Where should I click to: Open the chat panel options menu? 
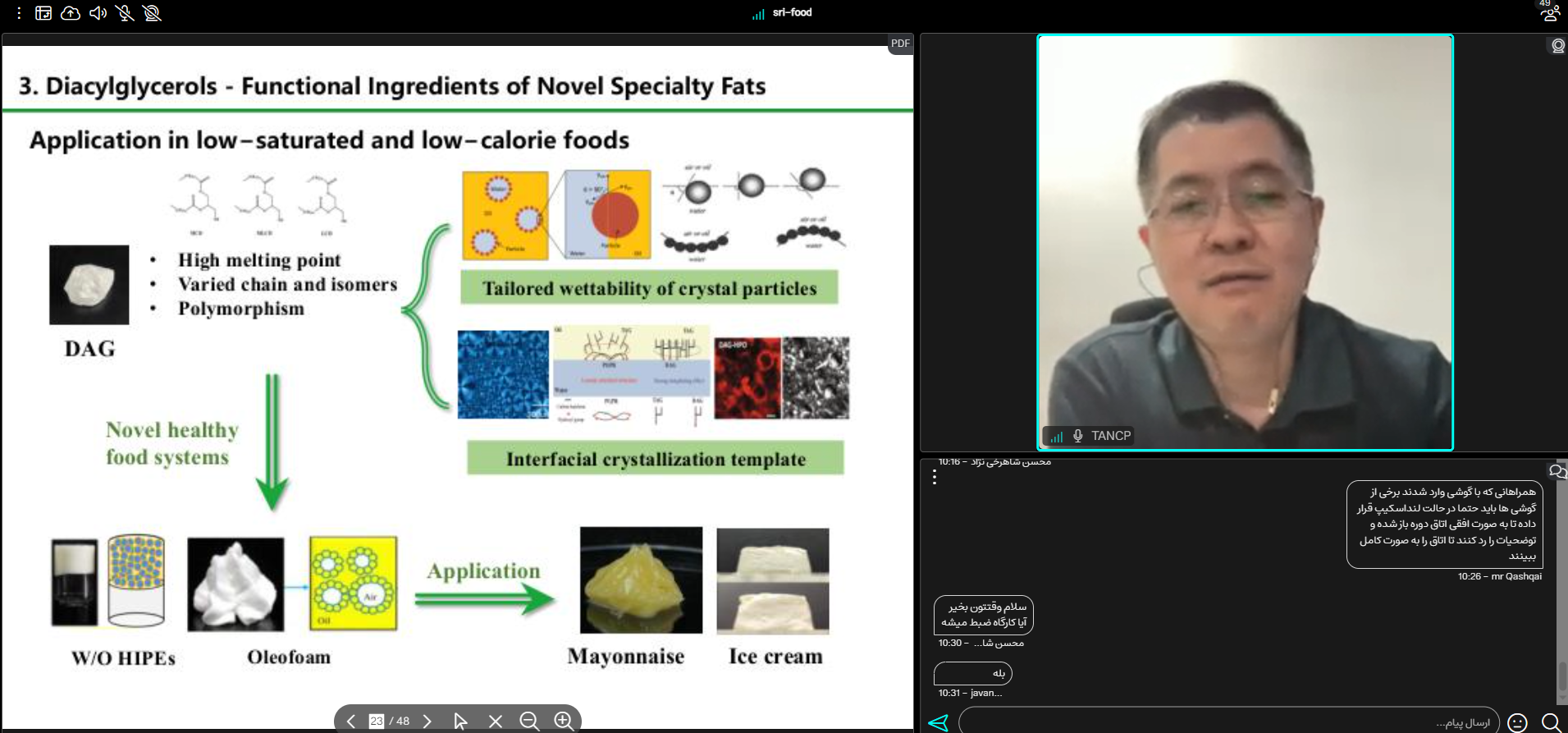coord(935,478)
